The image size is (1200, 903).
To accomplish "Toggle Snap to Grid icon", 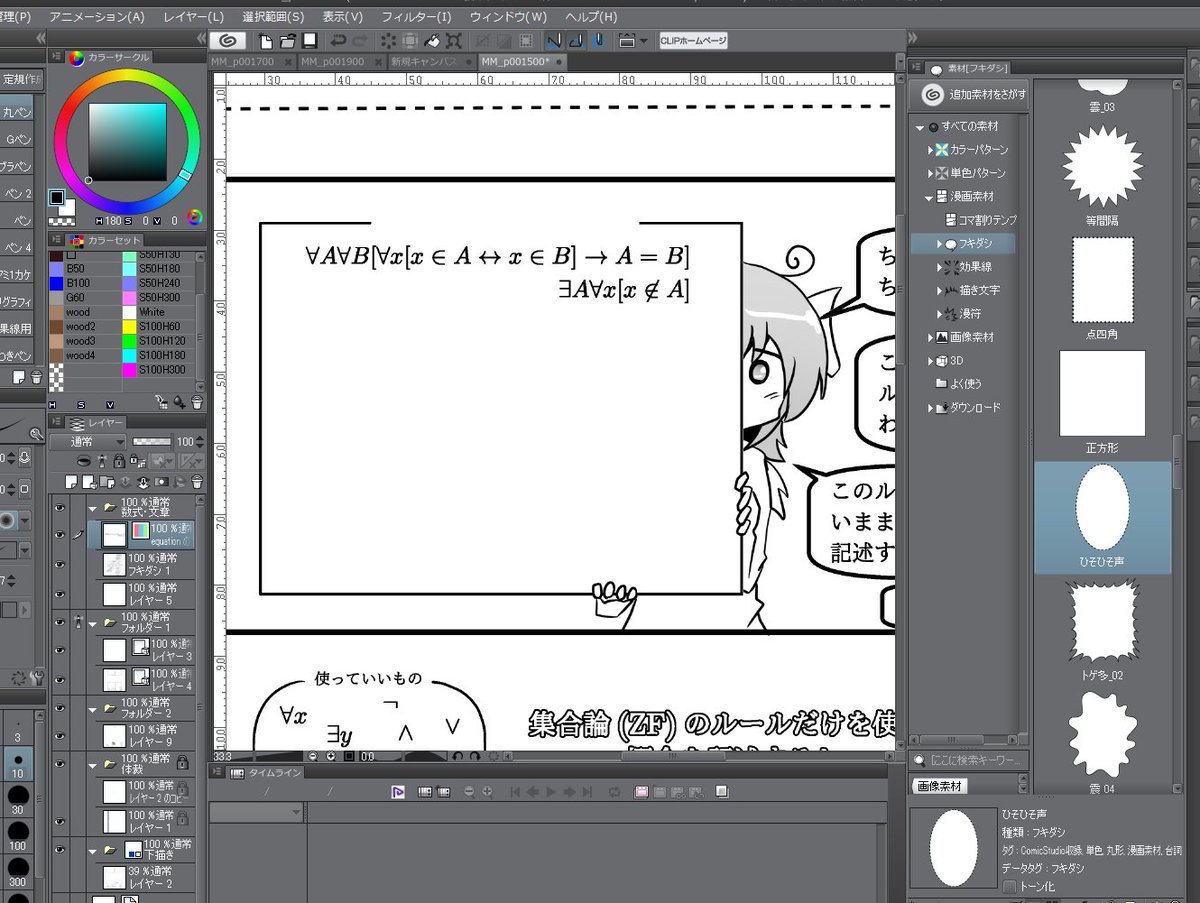I will pos(597,41).
